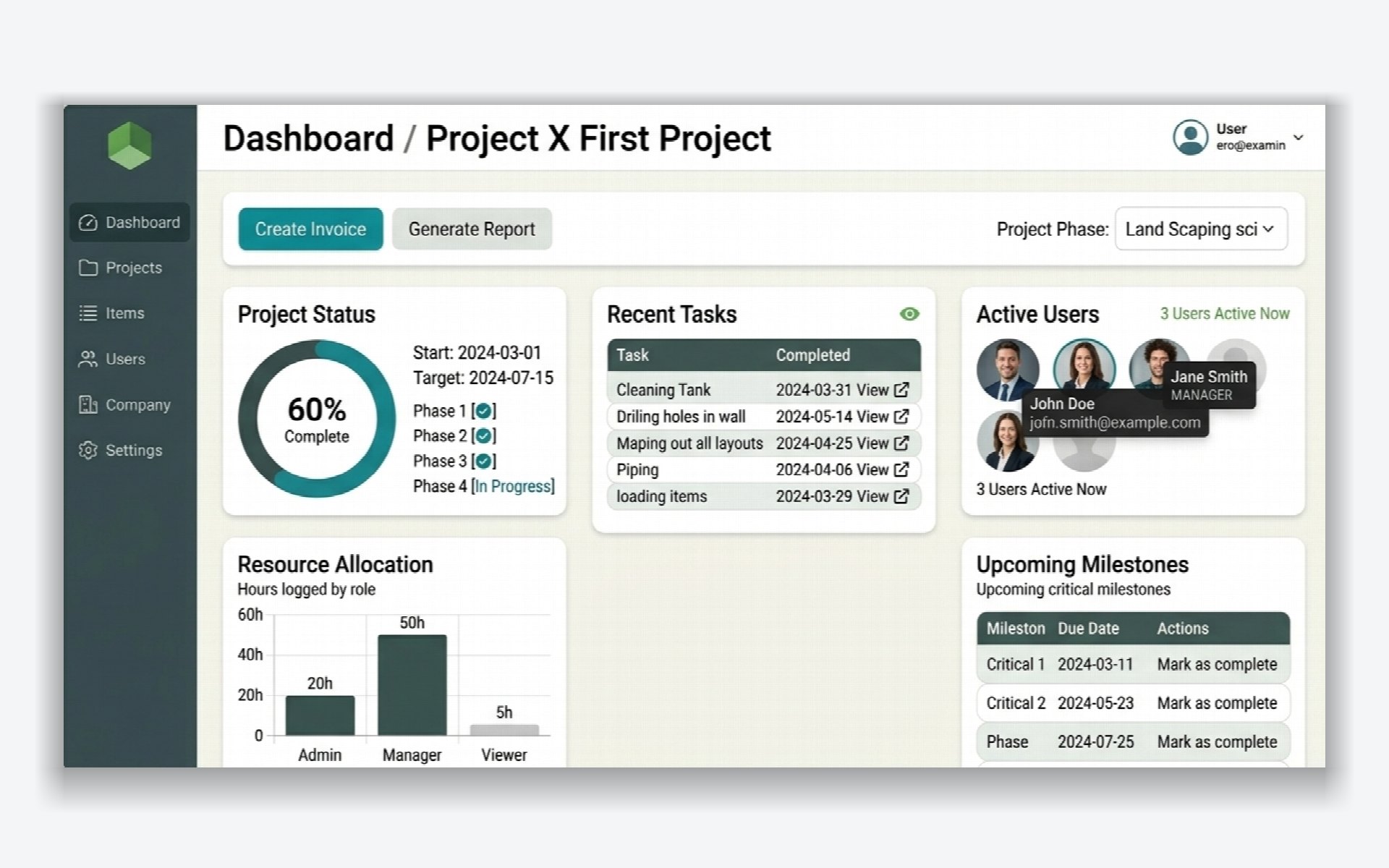Expand the user account chevron
Viewport: 1389px width, 868px height.
coord(1299,137)
